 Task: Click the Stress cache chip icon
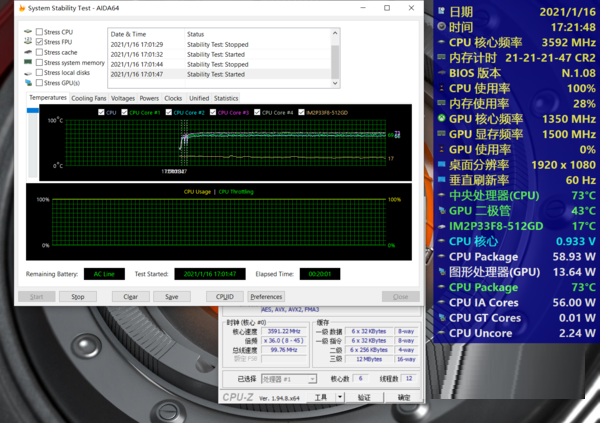28,53
